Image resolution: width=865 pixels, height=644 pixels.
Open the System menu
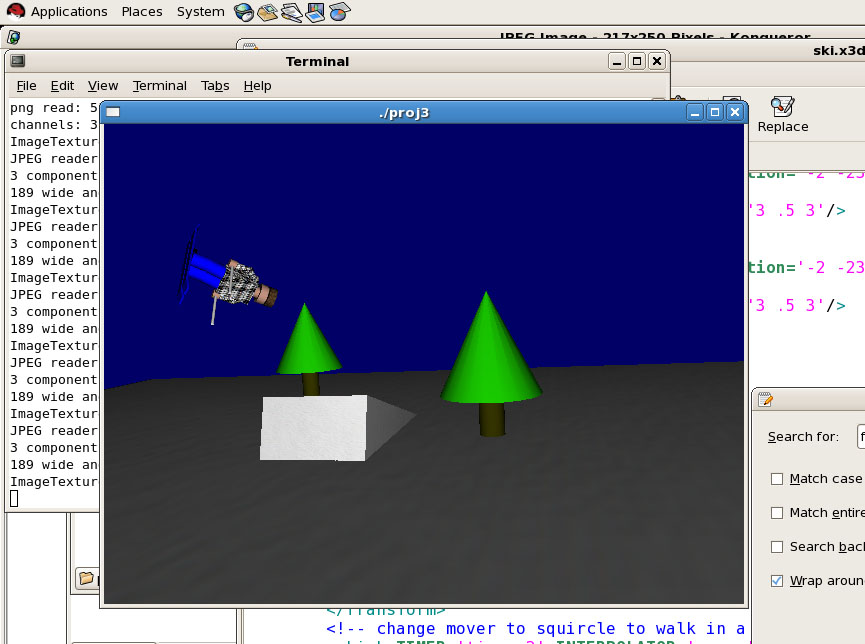(x=200, y=12)
